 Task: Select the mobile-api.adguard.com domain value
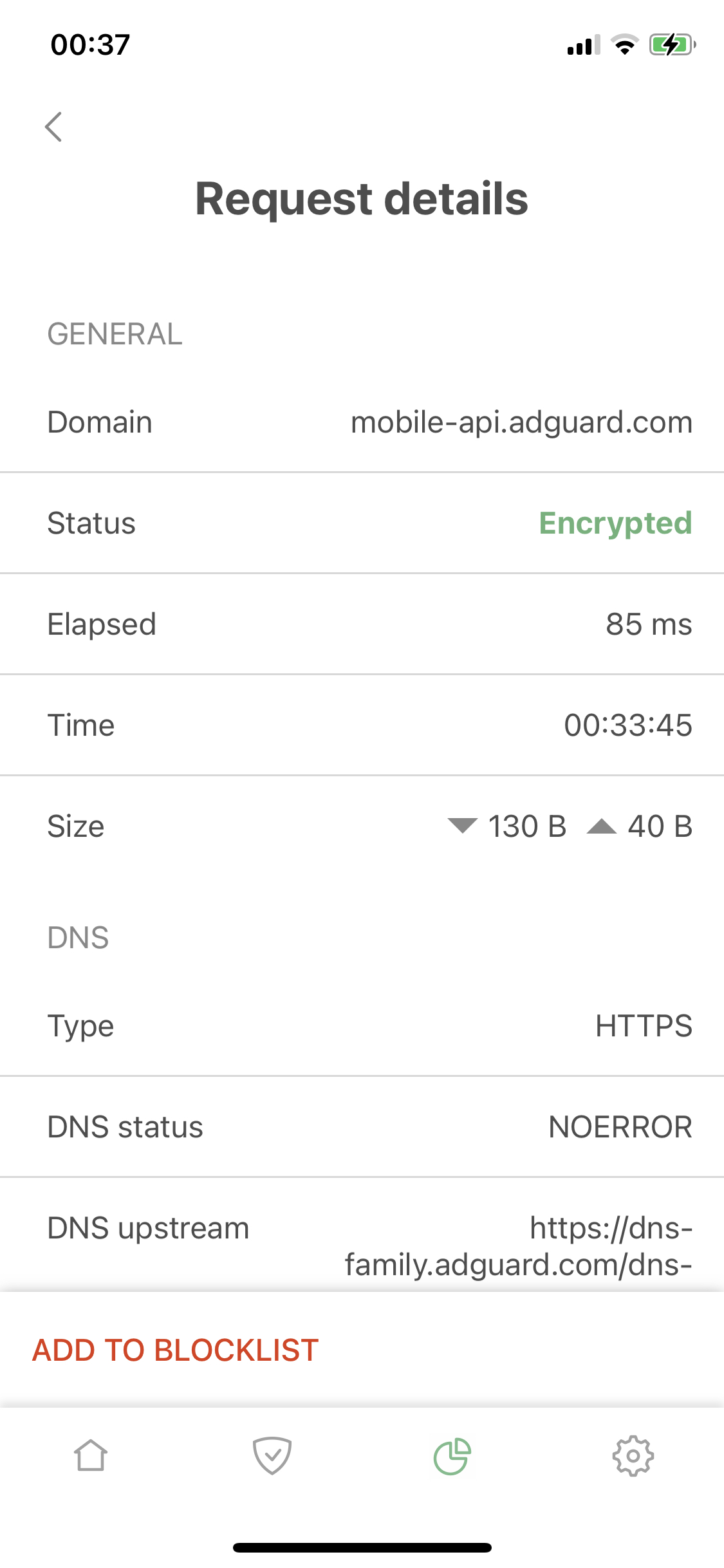click(521, 422)
